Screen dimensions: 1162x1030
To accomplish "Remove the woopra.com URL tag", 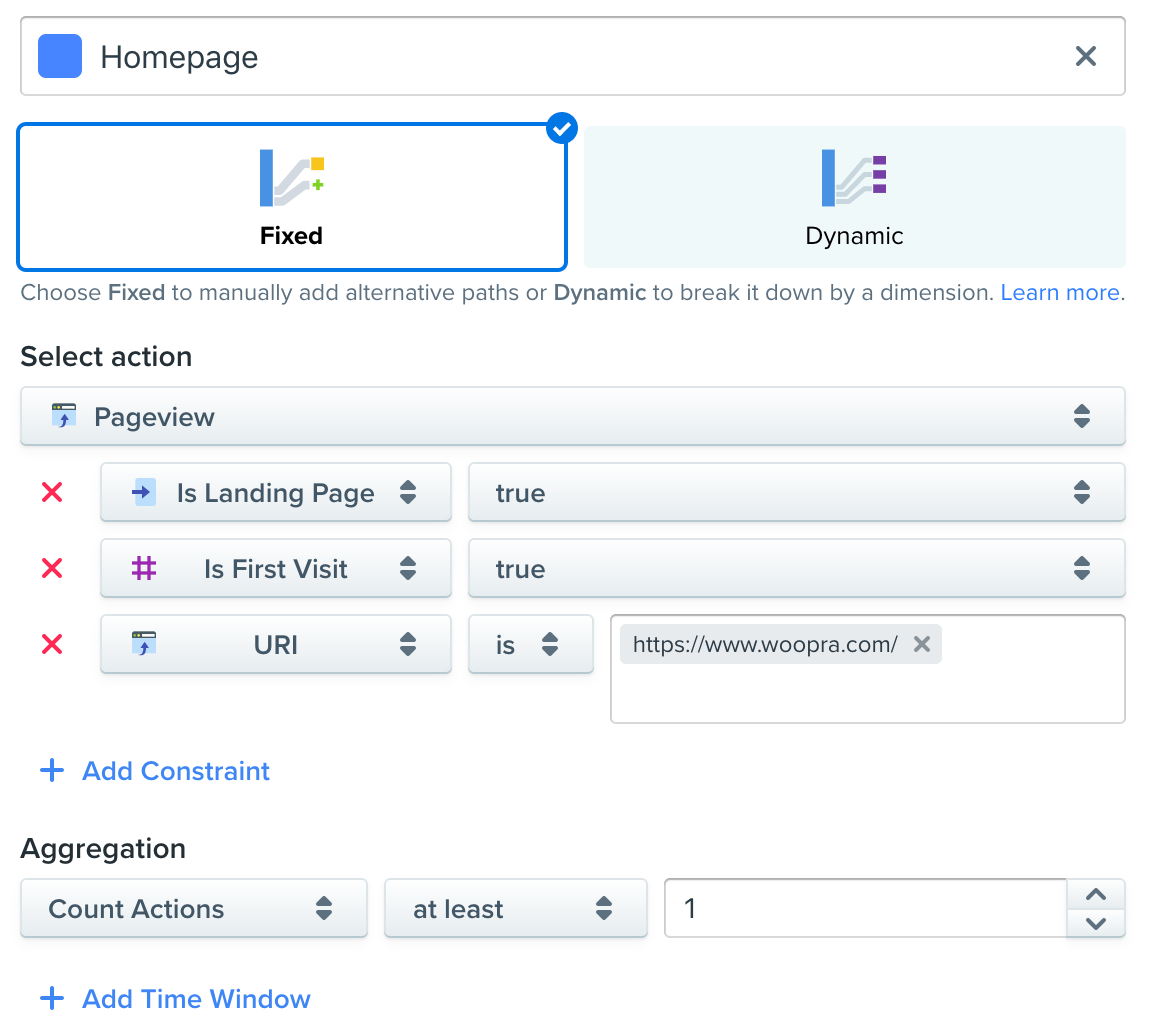I will [x=922, y=645].
